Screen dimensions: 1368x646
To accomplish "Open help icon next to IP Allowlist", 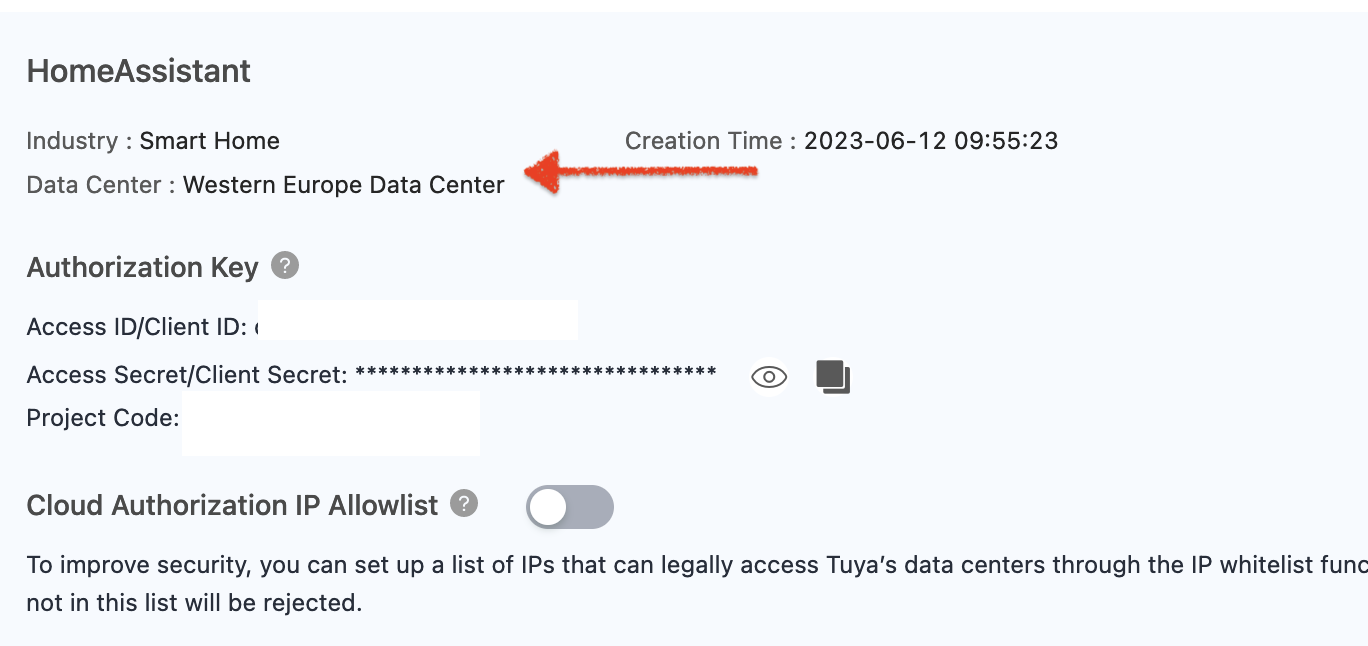I will coord(464,503).
